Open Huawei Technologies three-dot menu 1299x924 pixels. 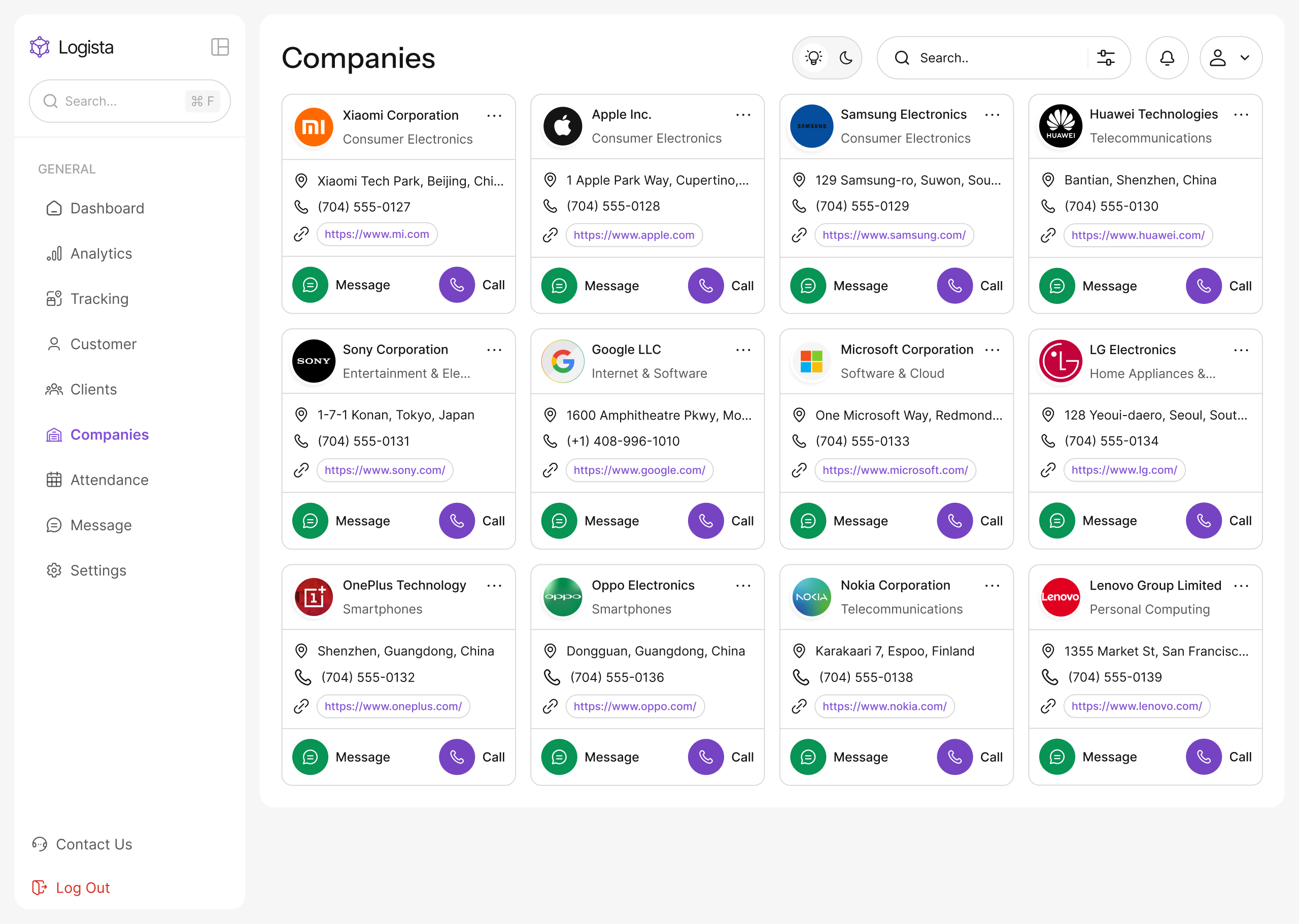click(1241, 115)
